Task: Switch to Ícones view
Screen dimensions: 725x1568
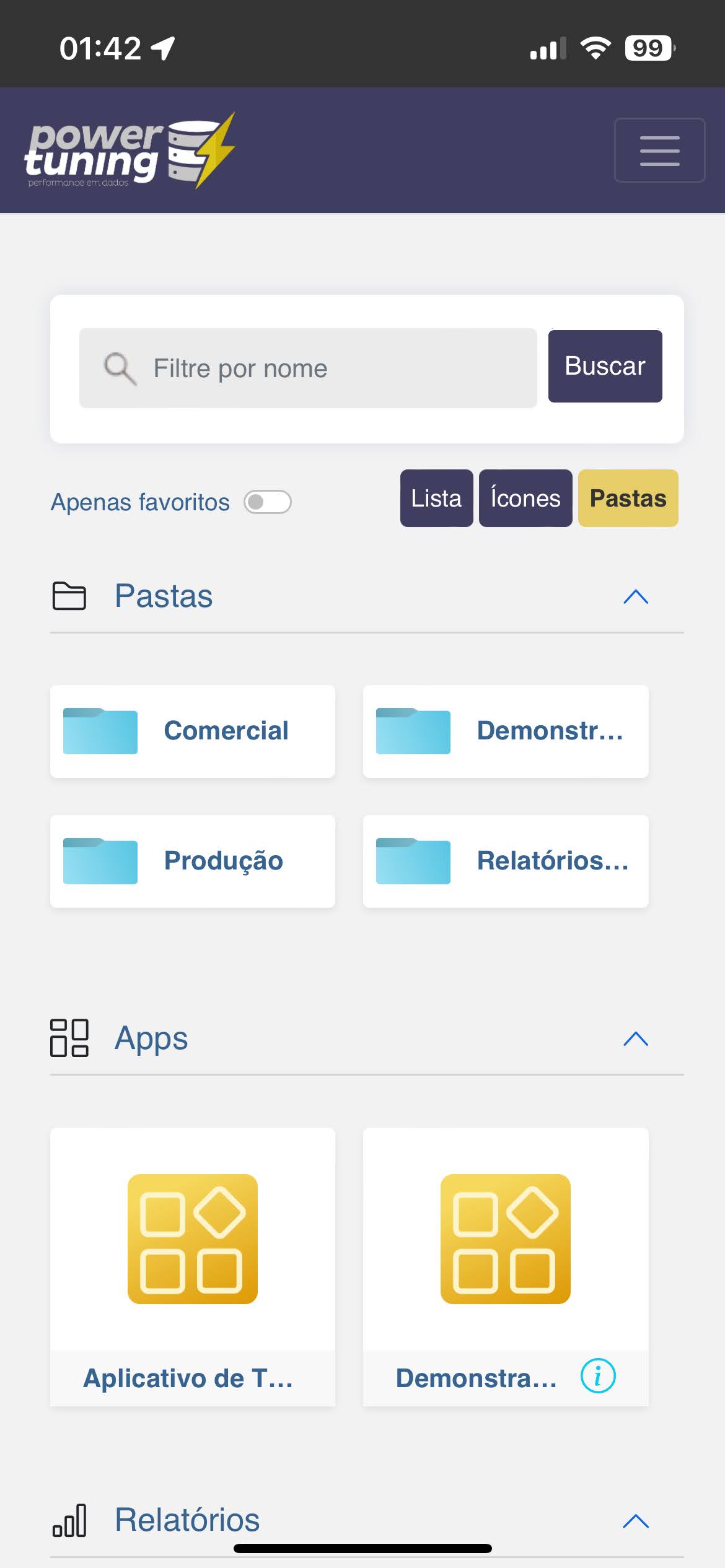Action: (525, 499)
